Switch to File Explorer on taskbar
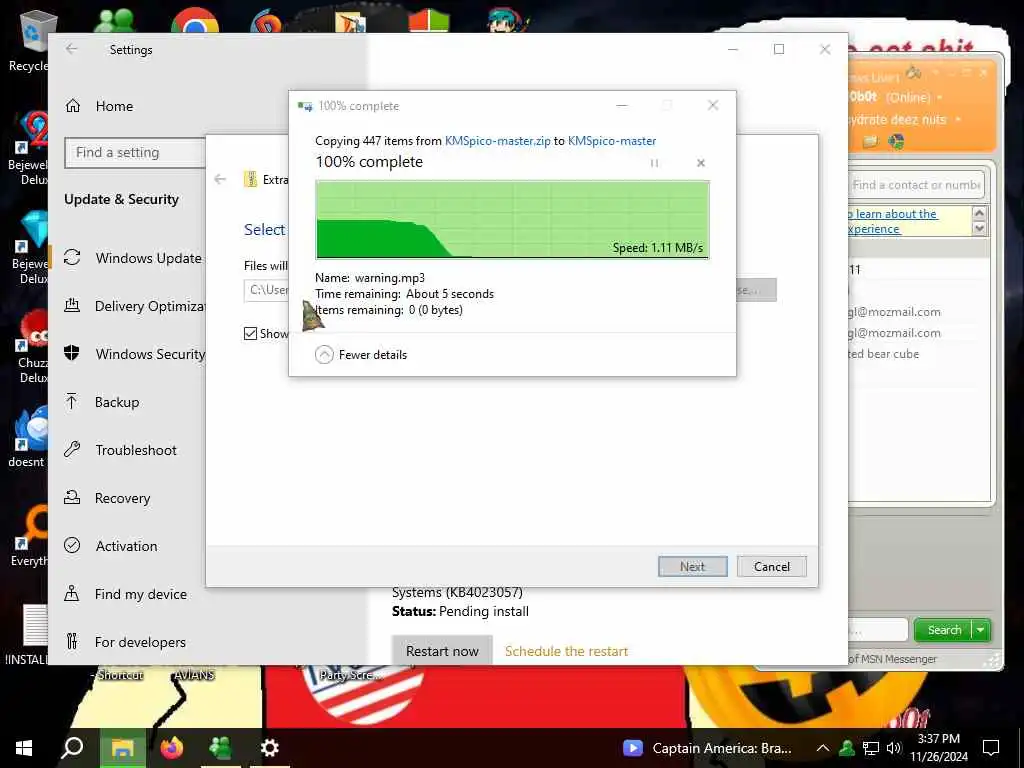1024x768 pixels. click(x=122, y=748)
